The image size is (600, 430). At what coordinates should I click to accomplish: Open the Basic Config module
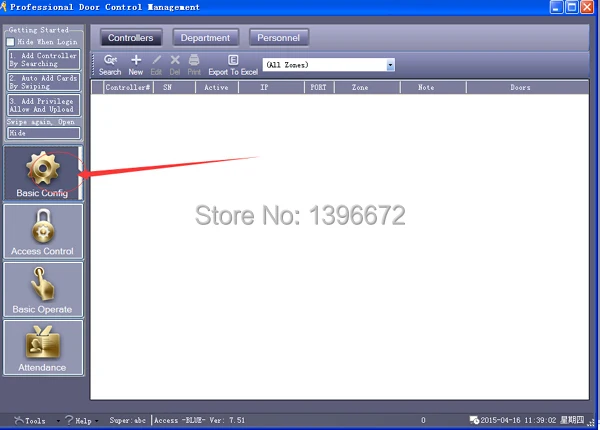[43, 173]
